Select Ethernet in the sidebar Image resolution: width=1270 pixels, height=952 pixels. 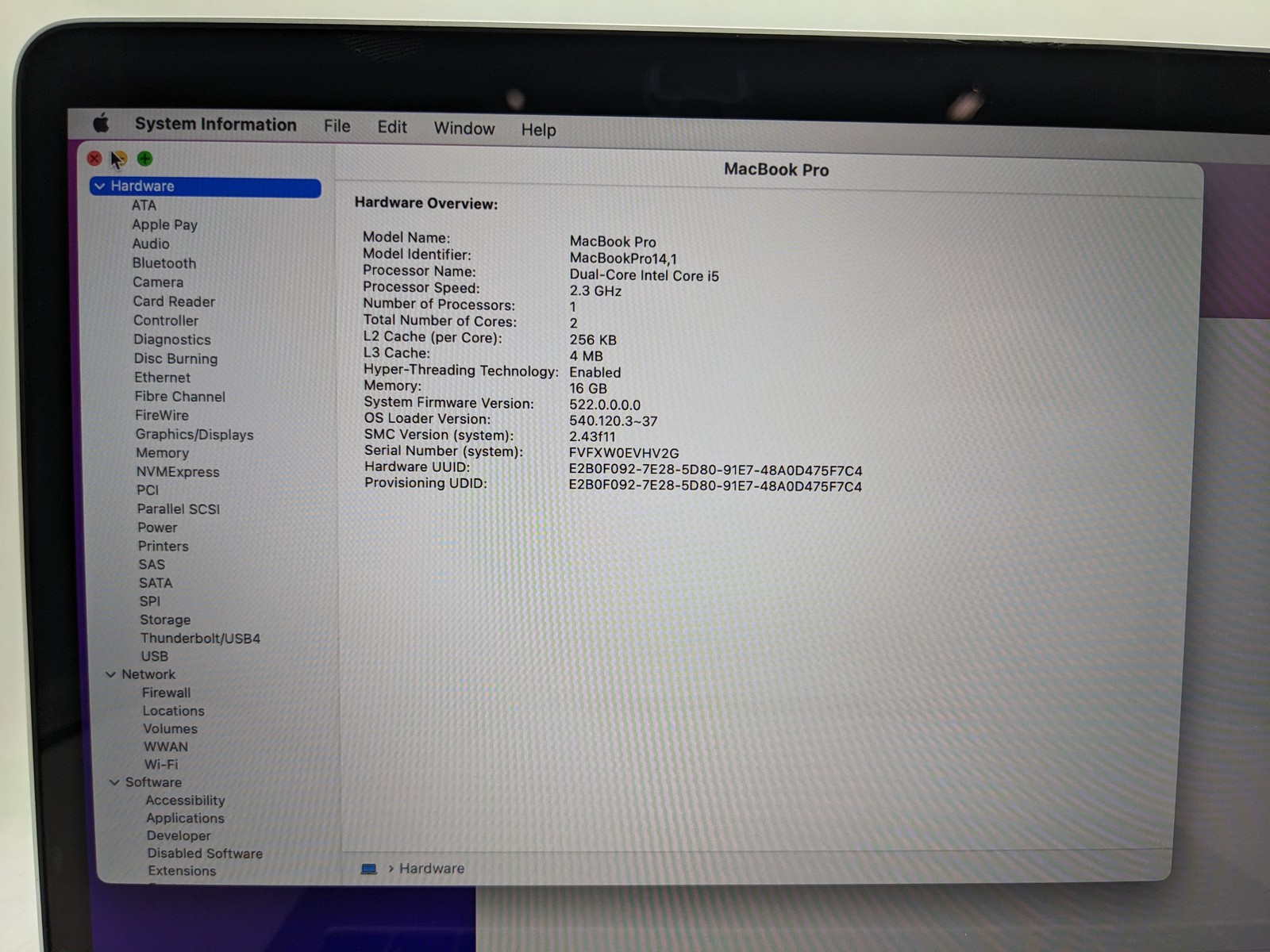point(162,378)
